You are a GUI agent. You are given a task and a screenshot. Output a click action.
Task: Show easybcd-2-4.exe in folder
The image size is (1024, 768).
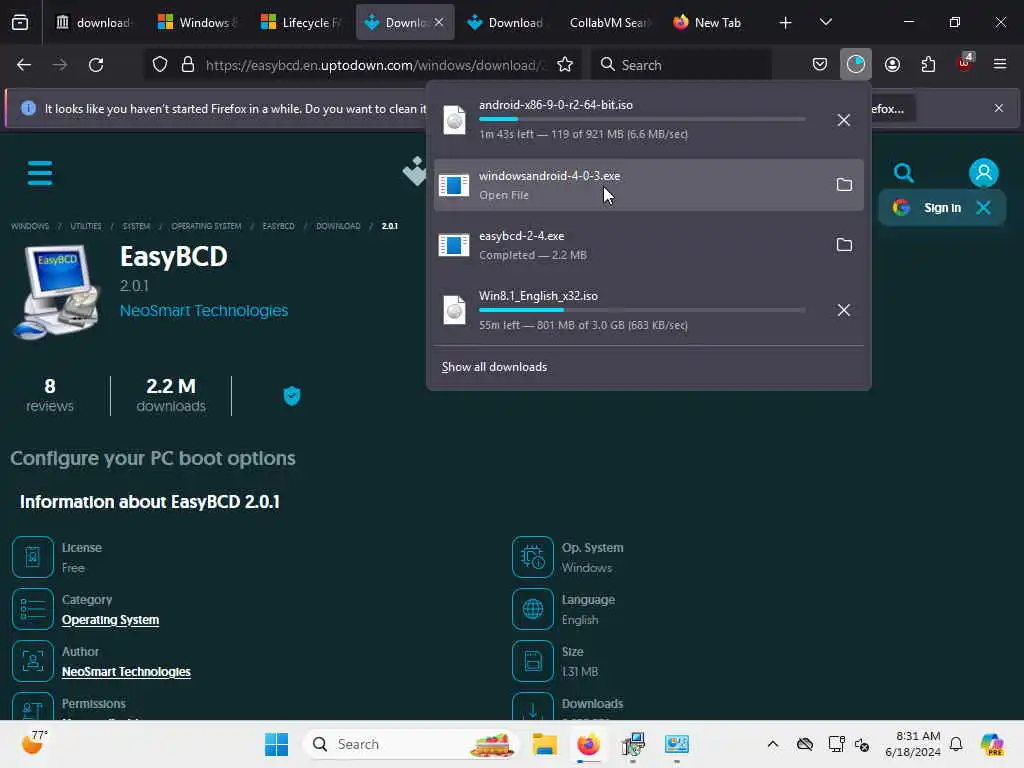(x=844, y=245)
